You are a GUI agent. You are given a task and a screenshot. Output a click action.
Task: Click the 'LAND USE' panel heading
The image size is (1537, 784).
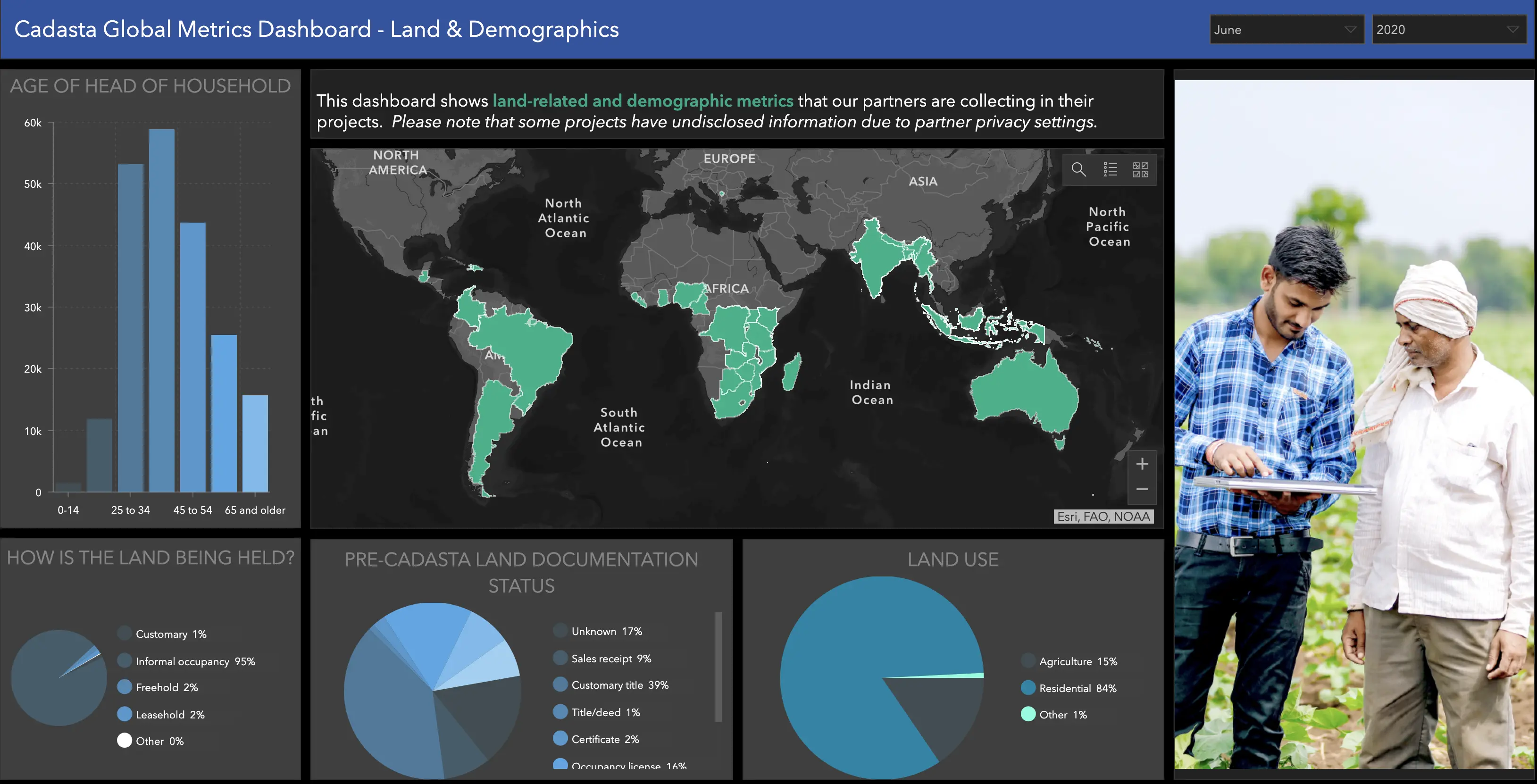953,559
